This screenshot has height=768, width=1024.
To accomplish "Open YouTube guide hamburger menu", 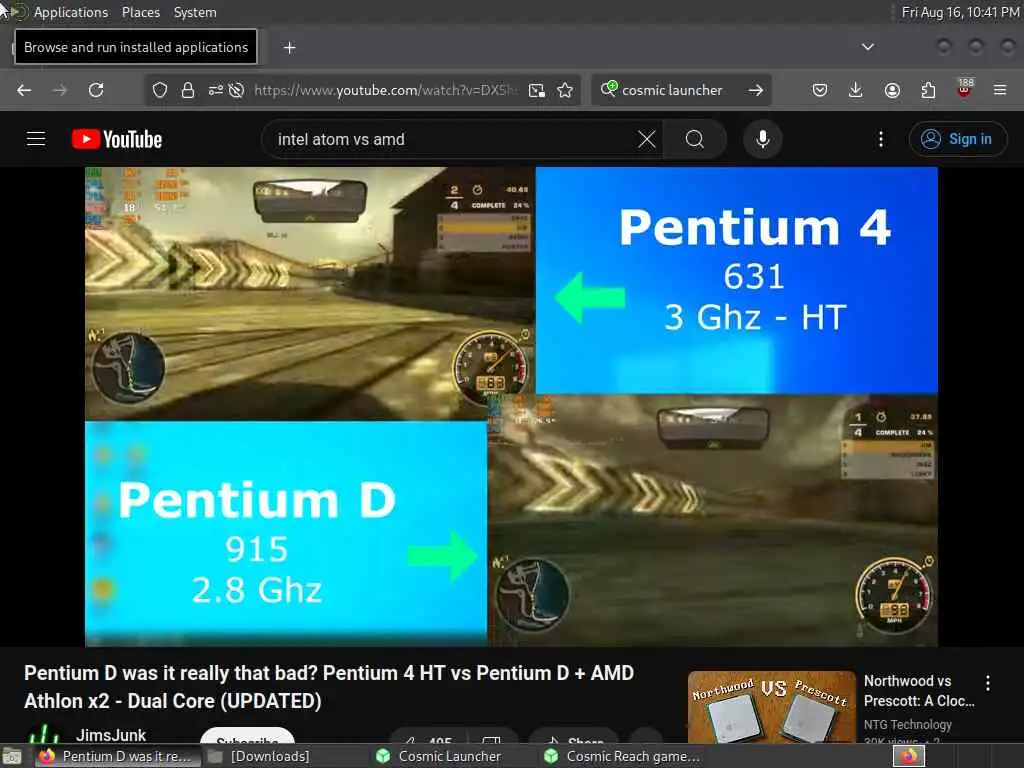I will (36, 139).
